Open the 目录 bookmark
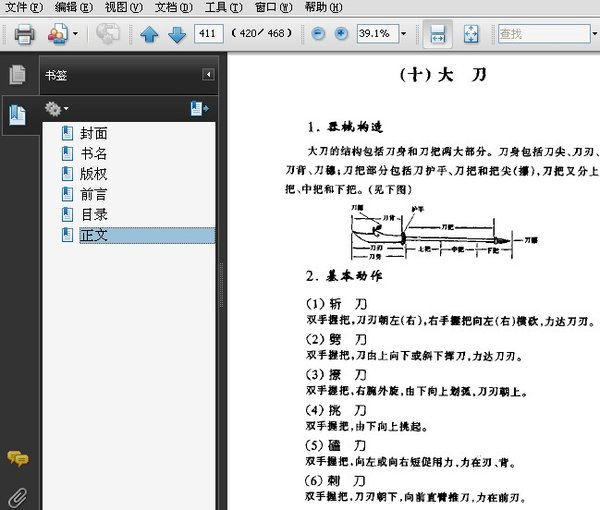 (x=94, y=215)
